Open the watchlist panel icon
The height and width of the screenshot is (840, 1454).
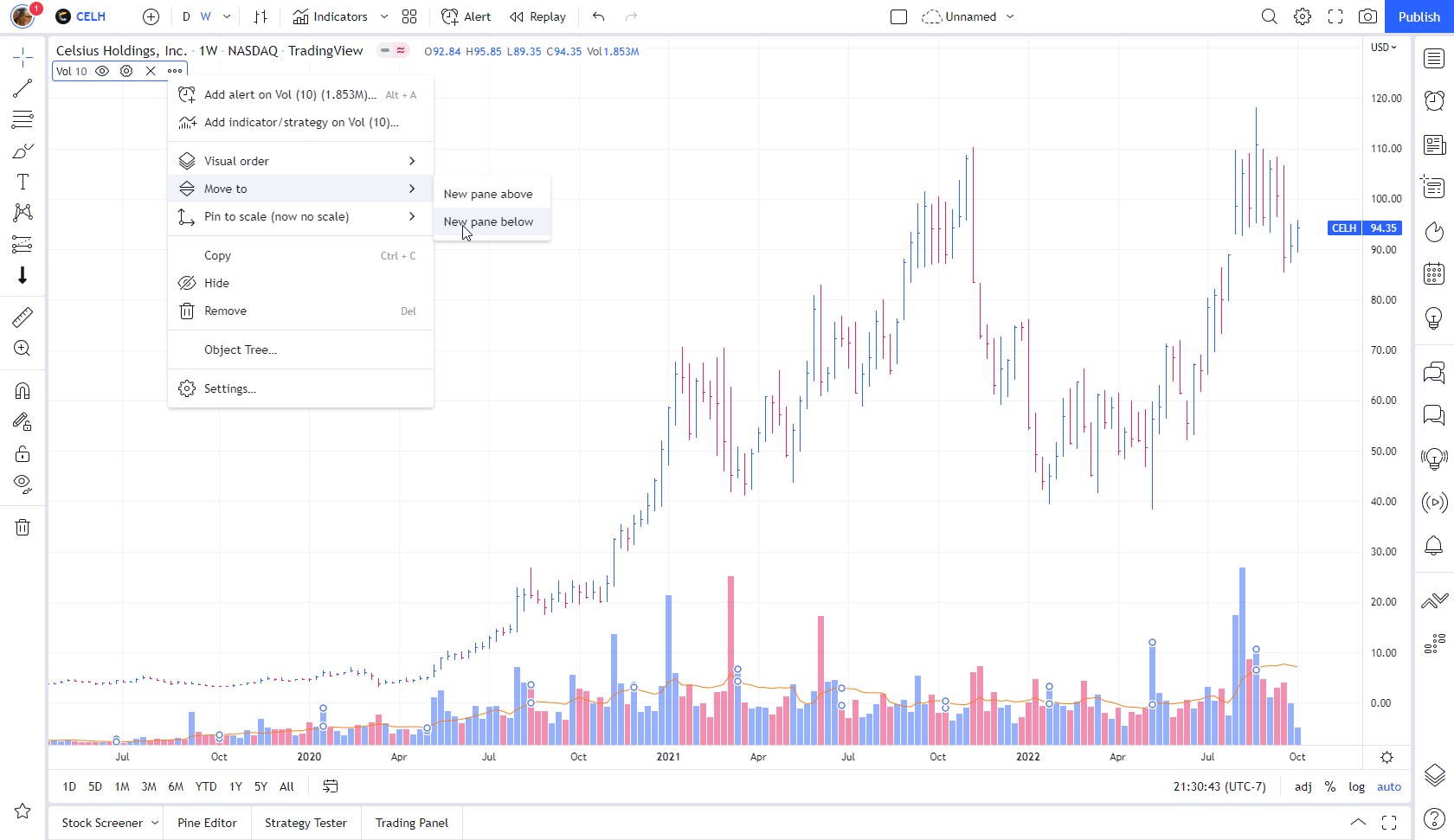point(1434,58)
